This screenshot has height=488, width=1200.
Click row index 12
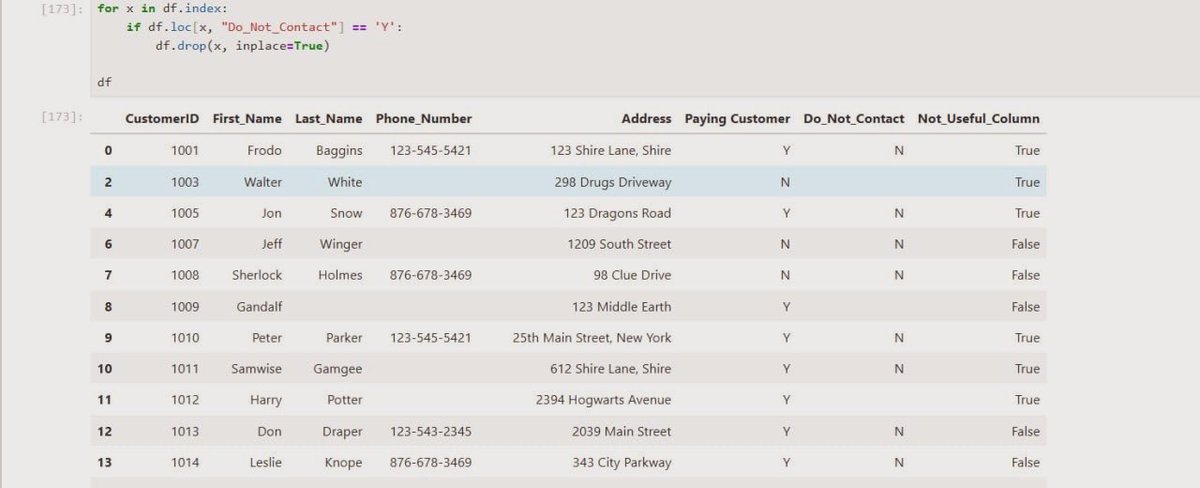(105, 432)
